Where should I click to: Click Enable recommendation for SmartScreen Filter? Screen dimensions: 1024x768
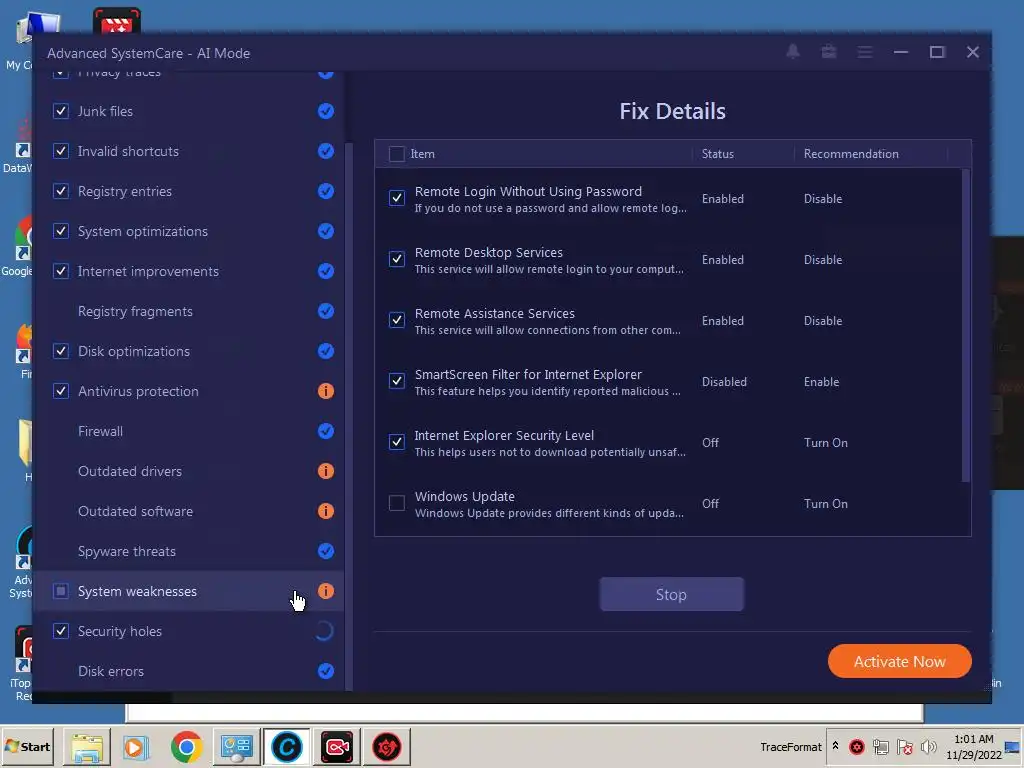[x=822, y=382]
